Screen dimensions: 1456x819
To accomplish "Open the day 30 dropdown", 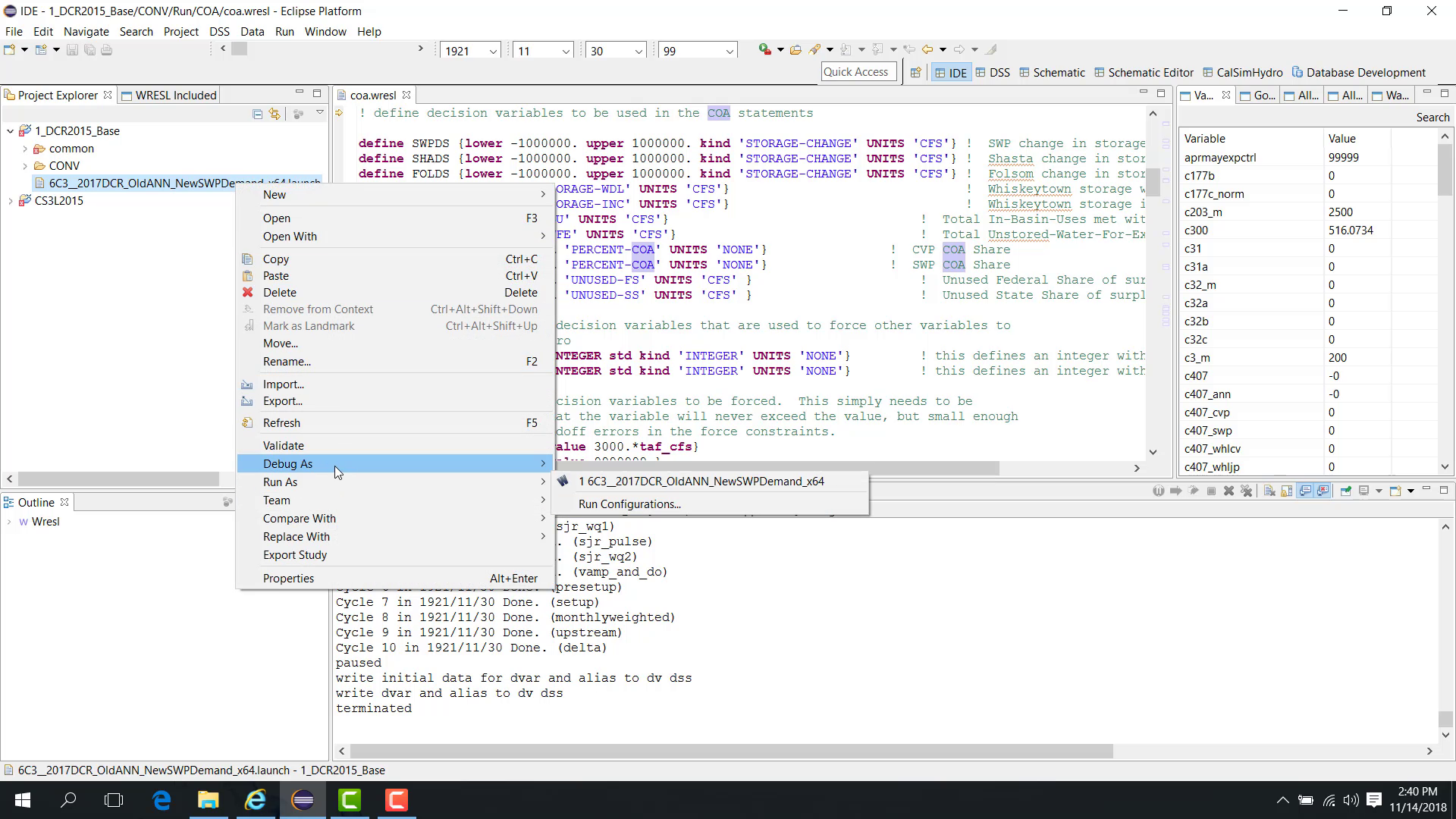I will tap(639, 51).
